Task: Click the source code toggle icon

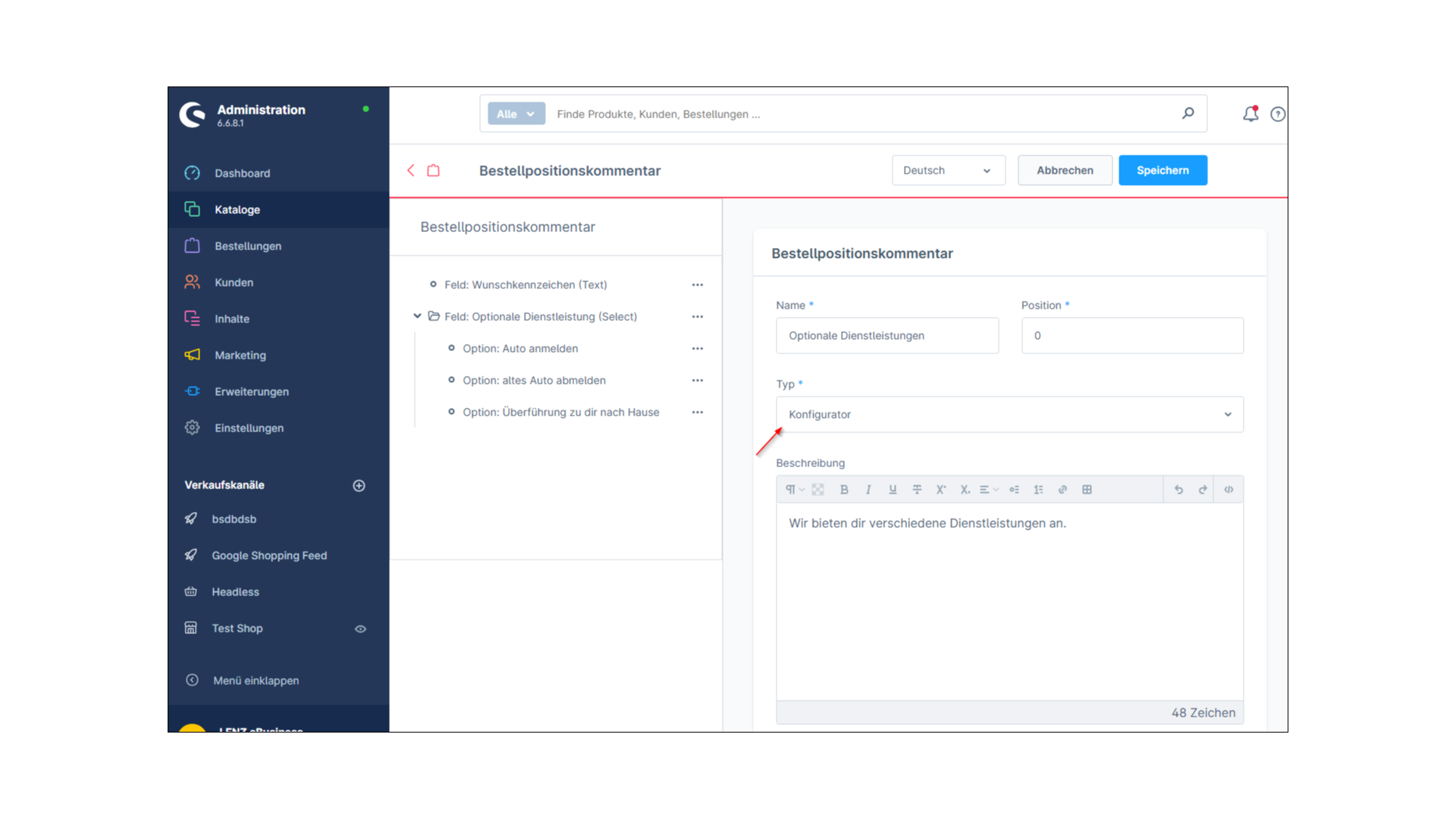Action: click(1229, 489)
